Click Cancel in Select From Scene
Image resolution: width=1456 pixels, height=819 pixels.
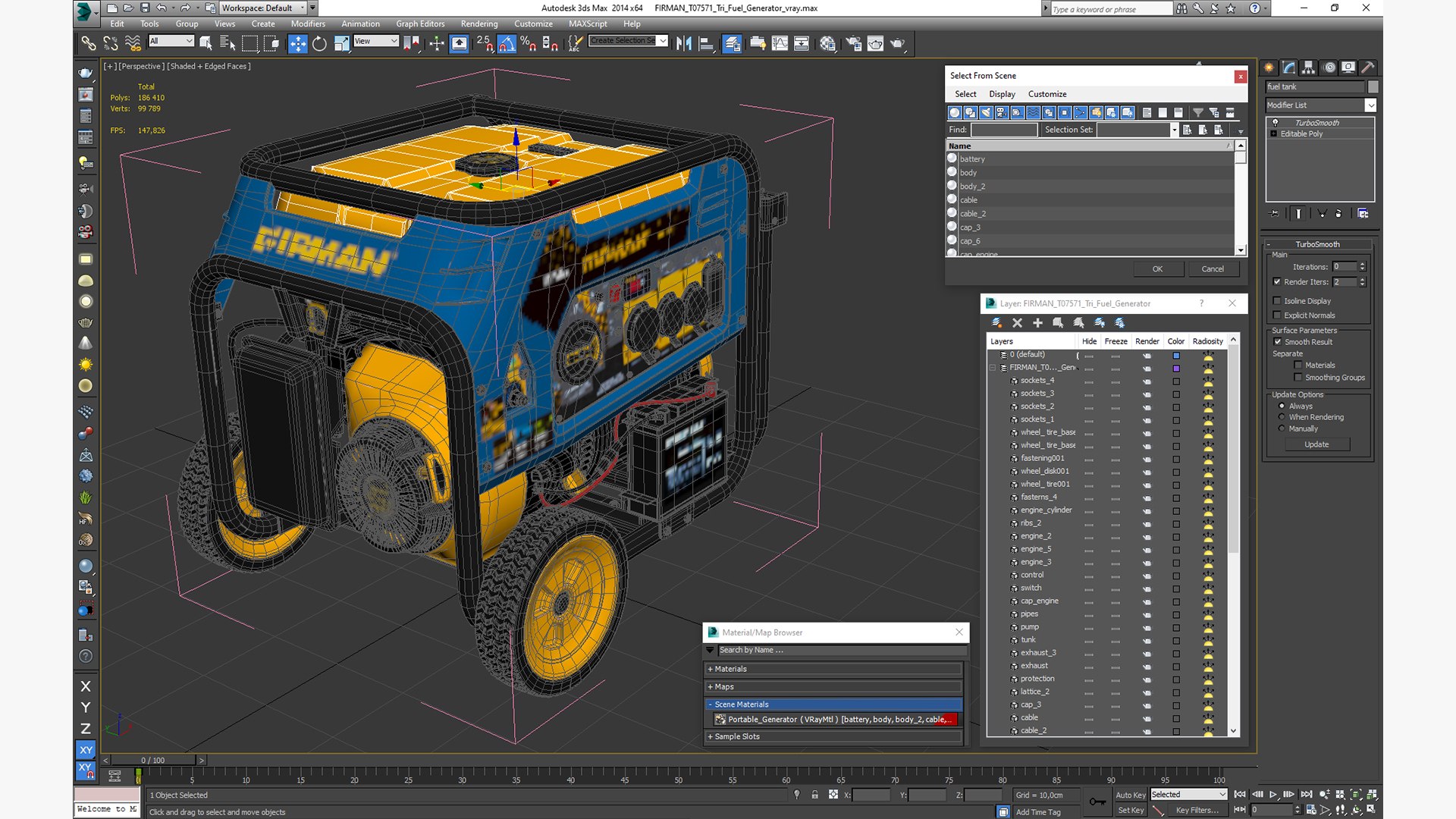pos(1213,269)
